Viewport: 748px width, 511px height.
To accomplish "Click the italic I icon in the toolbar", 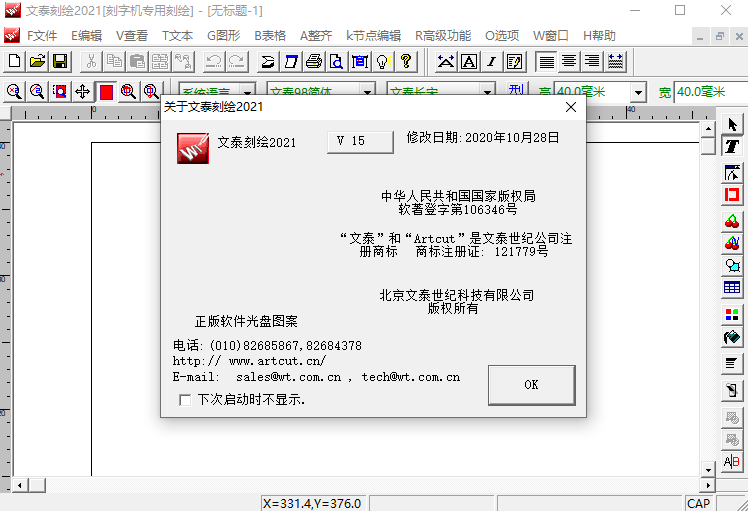I will (492, 61).
